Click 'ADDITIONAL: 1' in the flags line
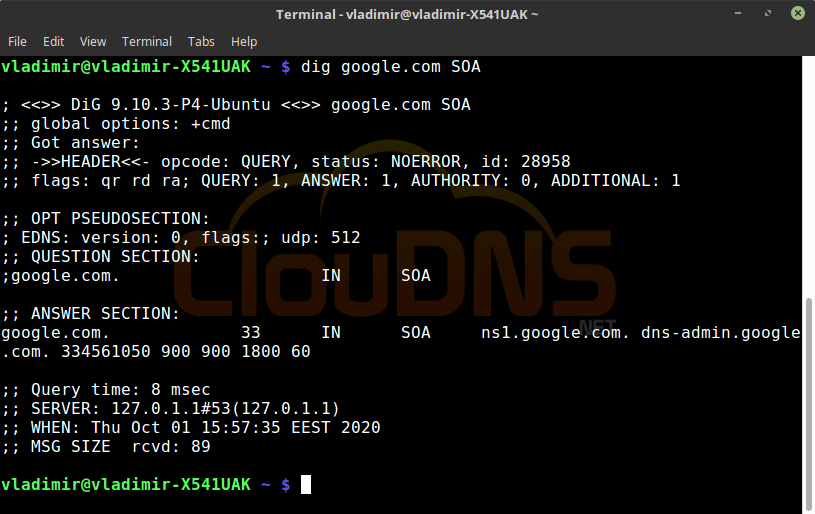This screenshot has width=815, height=514. (x=615, y=181)
